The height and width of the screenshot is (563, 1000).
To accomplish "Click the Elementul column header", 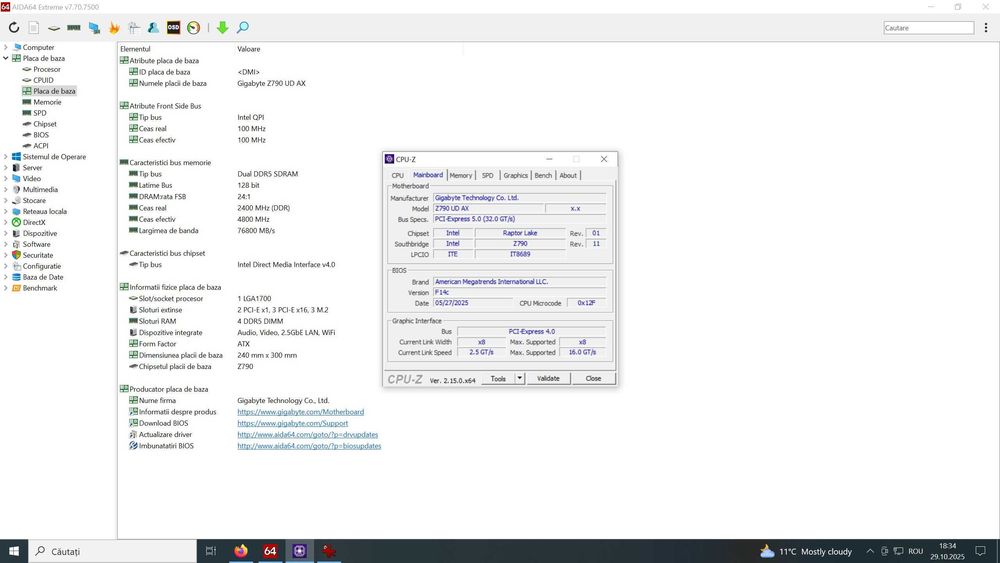I will point(135,49).
